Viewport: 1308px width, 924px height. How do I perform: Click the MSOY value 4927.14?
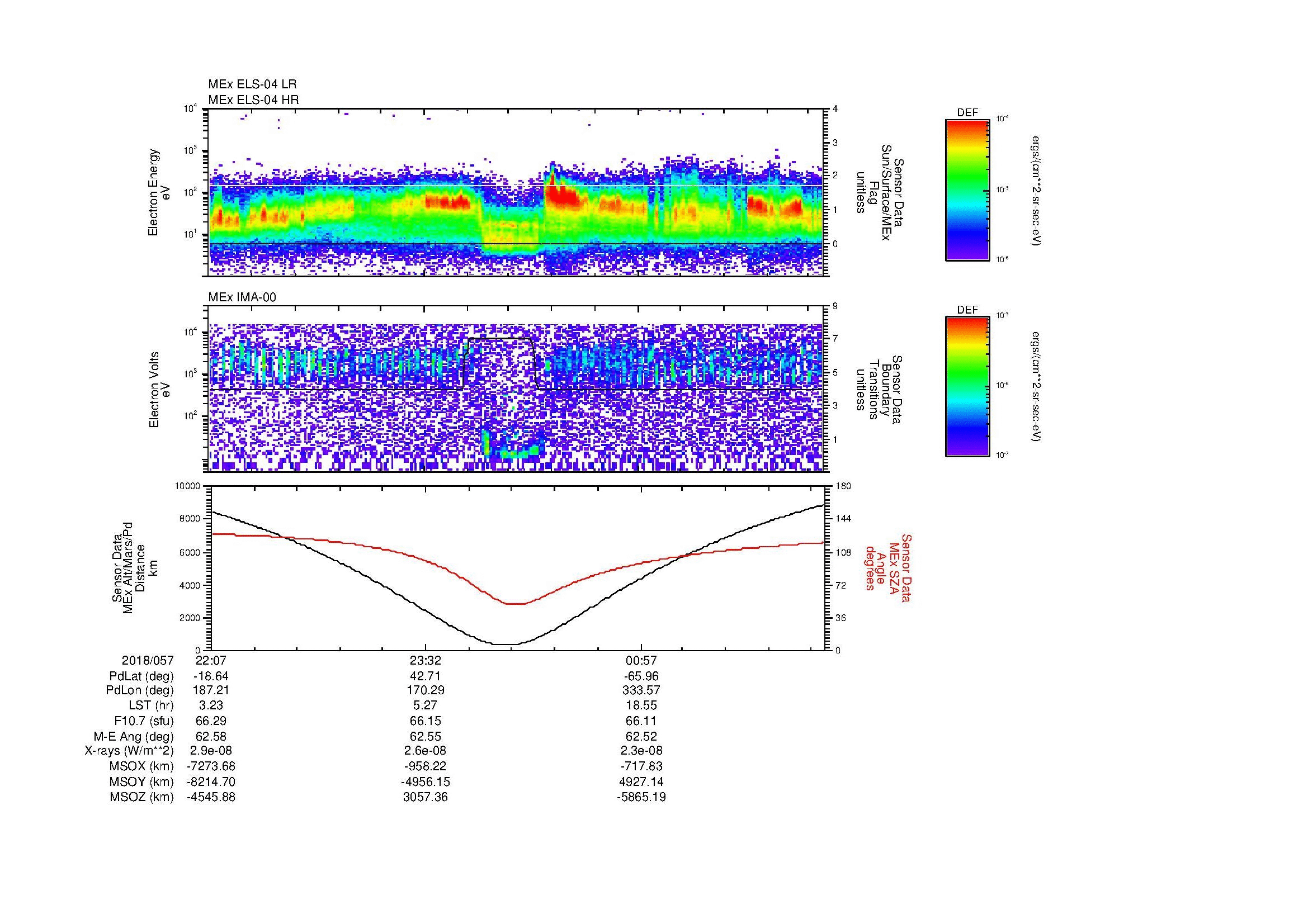641,781
